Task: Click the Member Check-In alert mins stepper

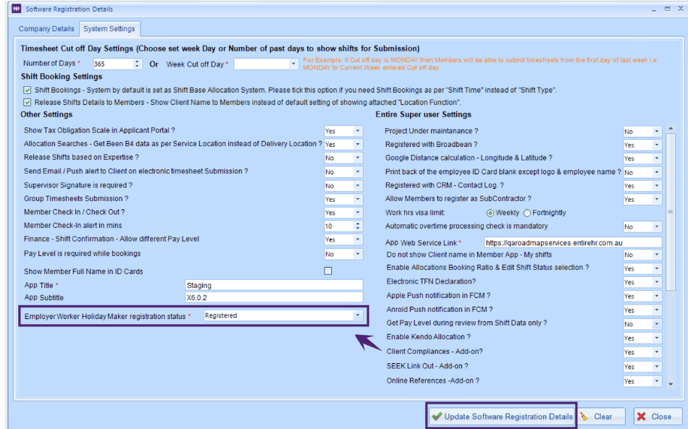Action: click(358, 226)
